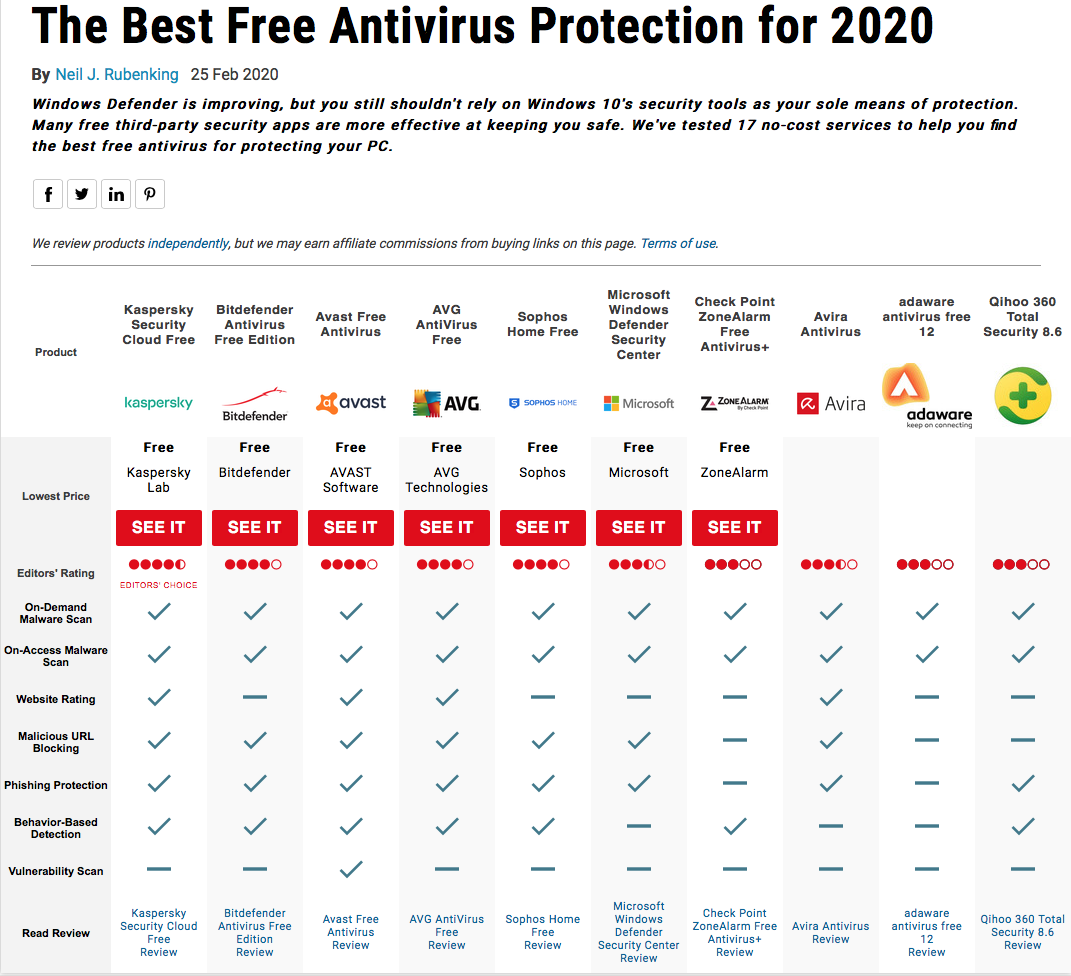Click SEE IT under ZoneAlarm
The image size is (1071, 976).
pyautogui.click(x=735, y=527)
